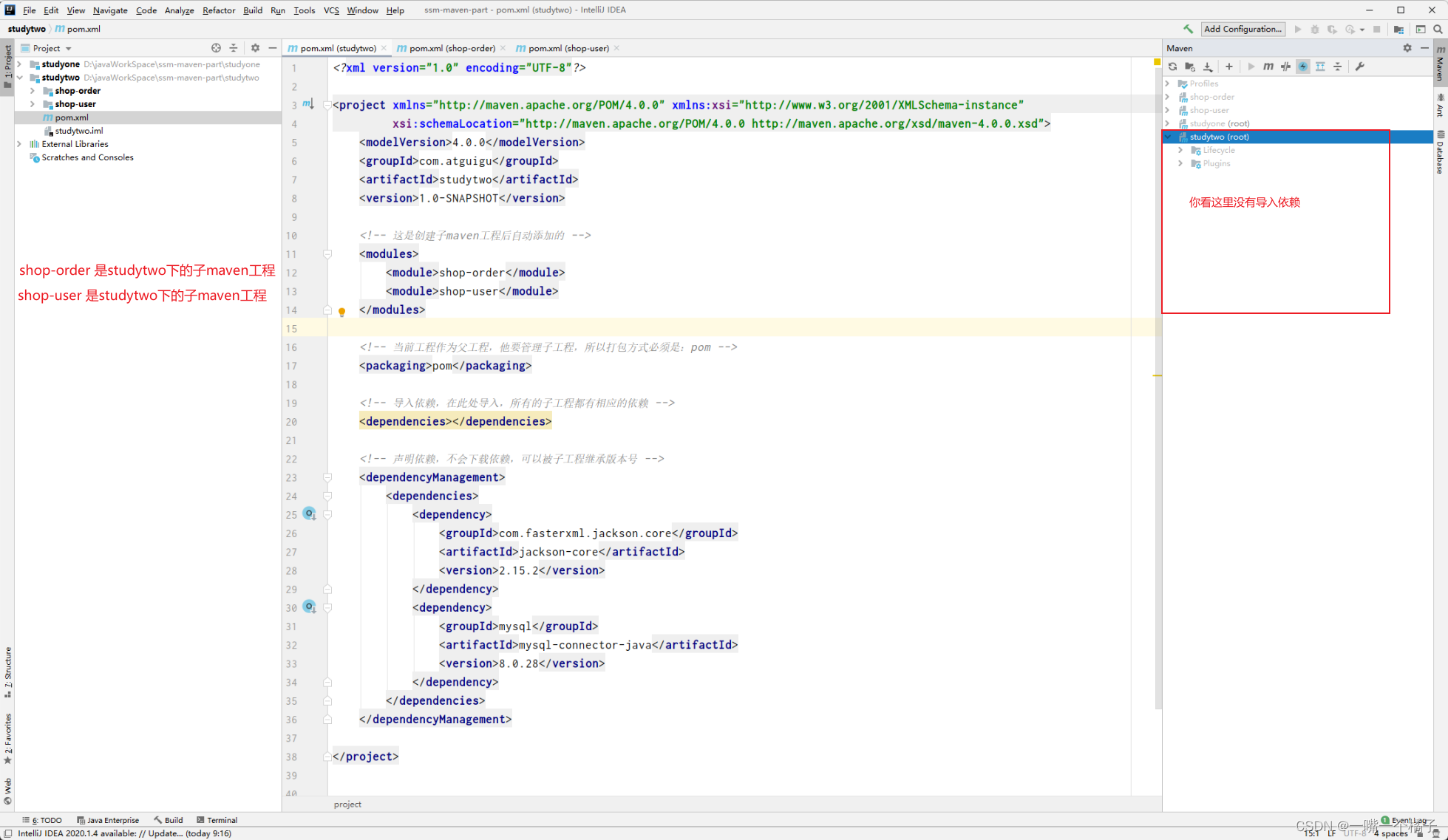Click gutter icon beside line 30
The width and height of the screenshot is (1448, 840).
[309, 607]
